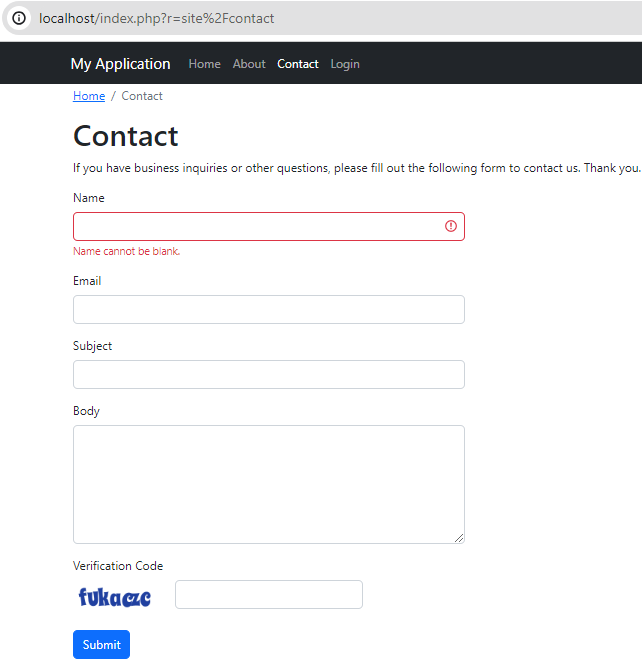
Task: Click the Contact breadcrumb item
Action: (142, 96)
